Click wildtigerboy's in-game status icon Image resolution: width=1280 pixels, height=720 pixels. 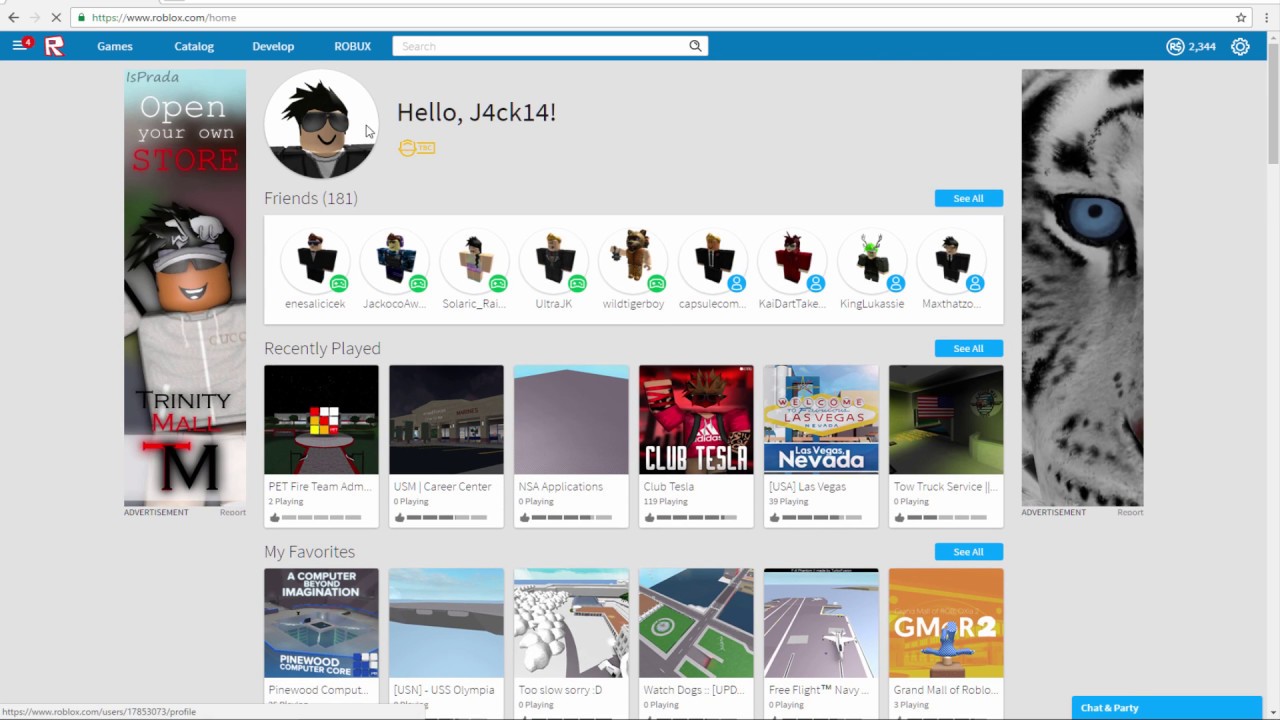[x=657, y=283]
